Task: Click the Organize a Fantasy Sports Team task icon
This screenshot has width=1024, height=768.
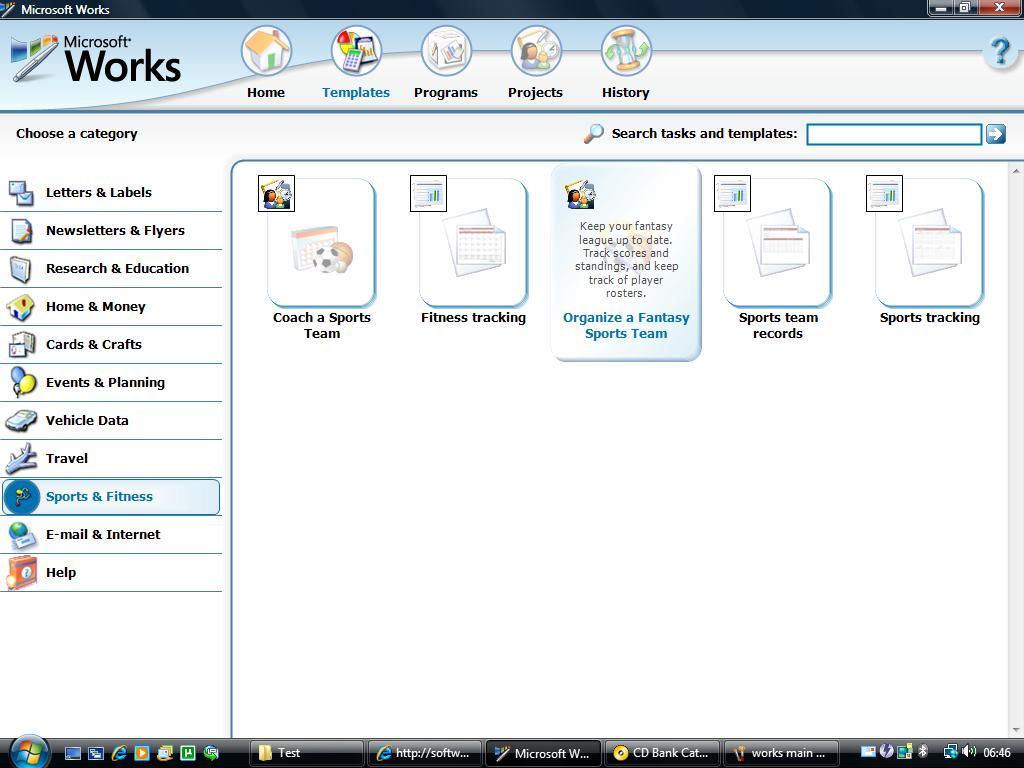Action: 581,194
